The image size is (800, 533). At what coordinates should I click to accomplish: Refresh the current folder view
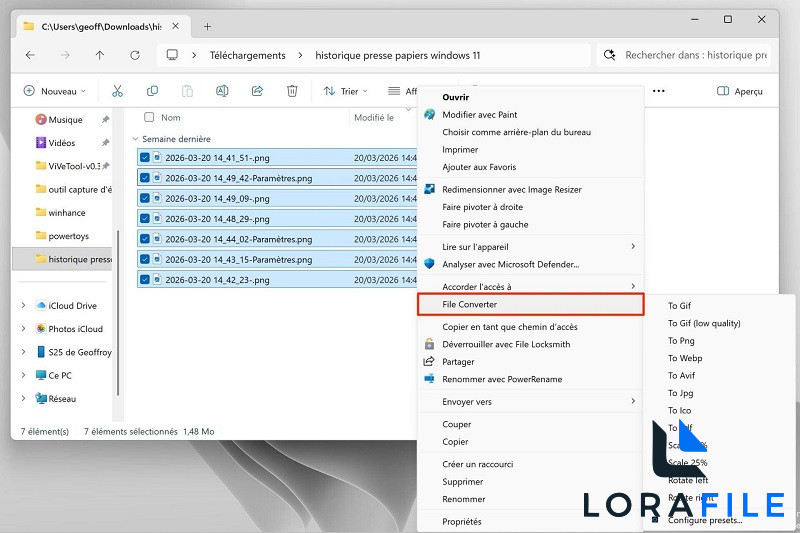pyautogui.click(x=135, y=55)
